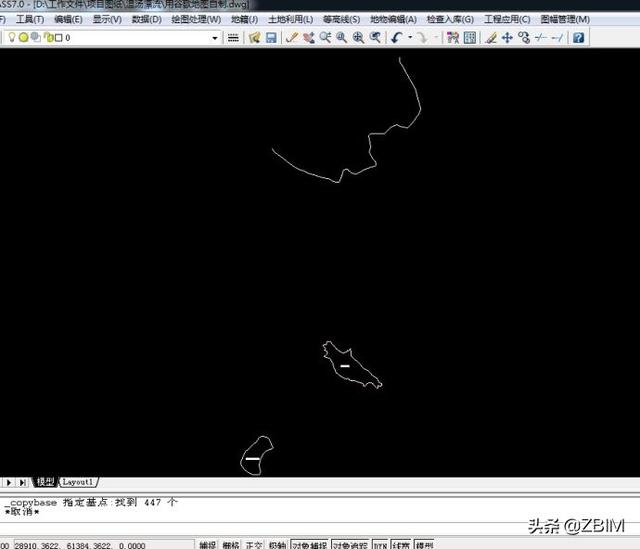Open the 图幅管理(M) menu
Image resolution: width=640 pixels, height=549 pixels.
pyautogui.click(x=565, y=19)
